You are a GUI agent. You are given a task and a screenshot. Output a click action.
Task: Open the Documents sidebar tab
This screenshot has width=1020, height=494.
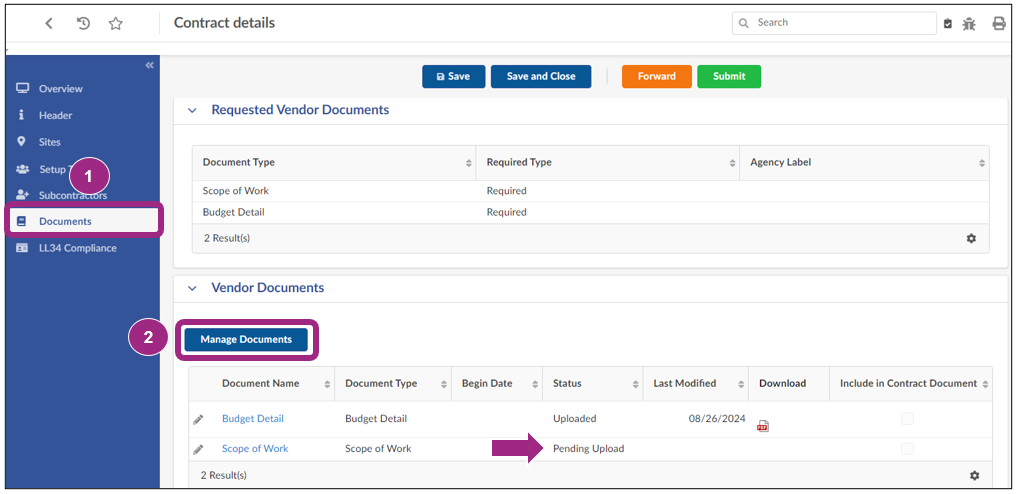(65, 221)
